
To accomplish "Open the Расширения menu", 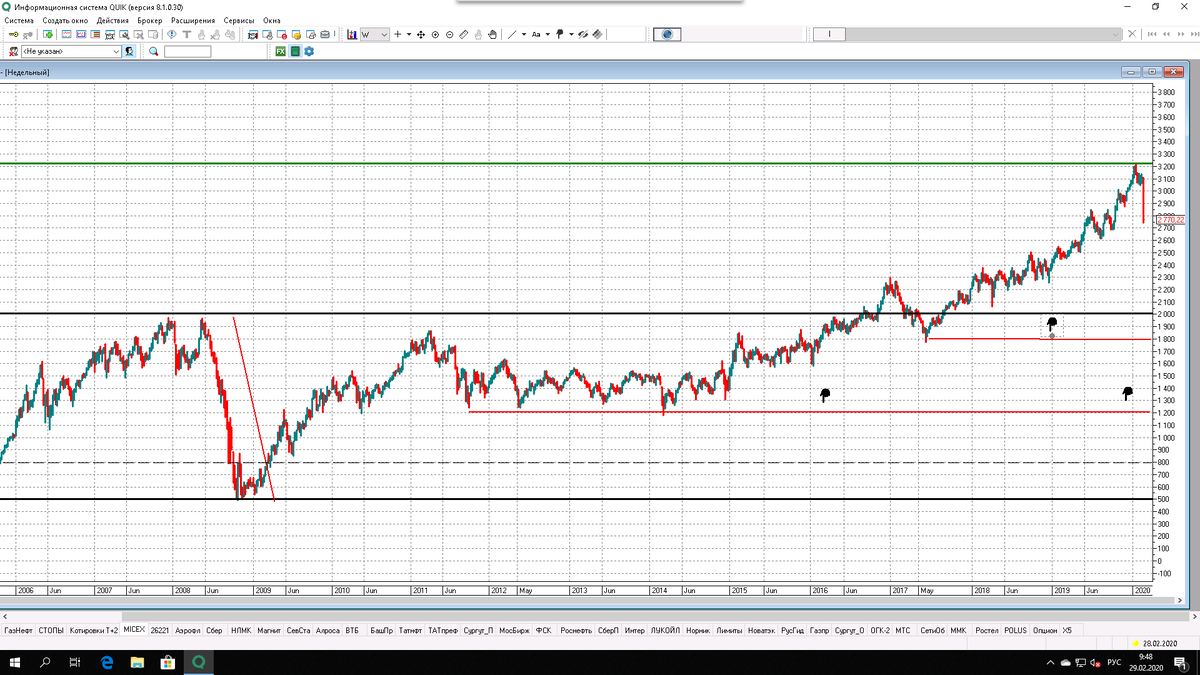I will [x=193, y=20].
